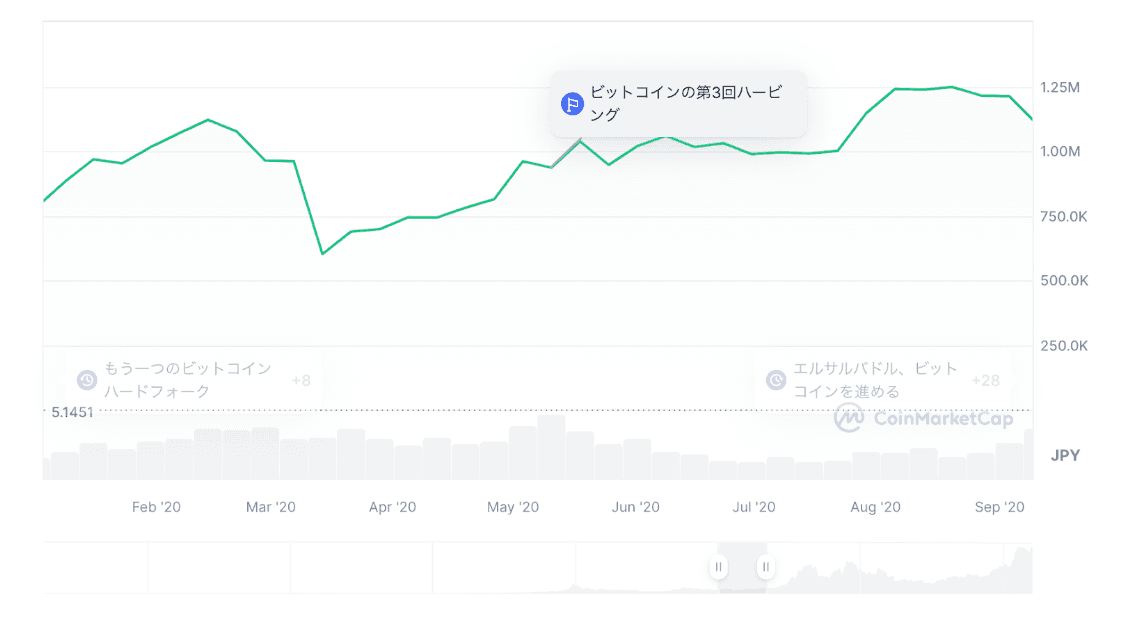
Task: Click the clock icon beside the hard fork event
Action: tap(87, 380)
